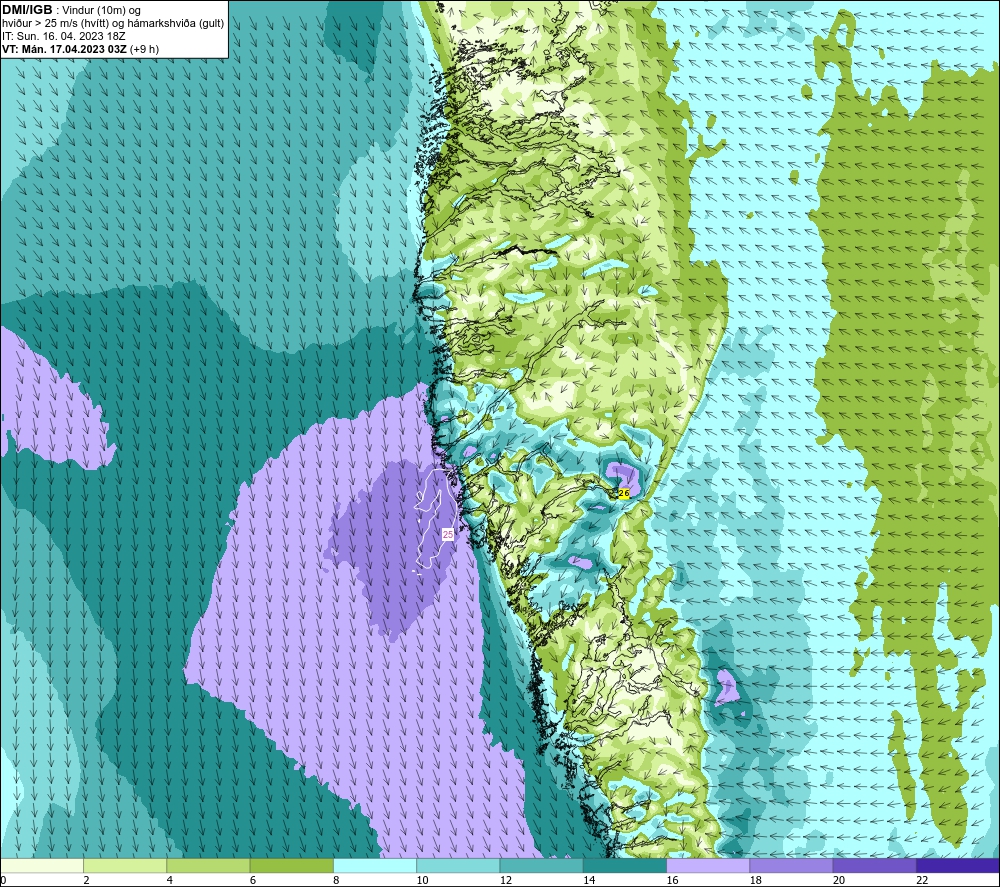Click the 'VT: Mán. 17.04.2023 03Z' valid time
The width and height of the screenshot is (1000, 887).
pos(64,49)
